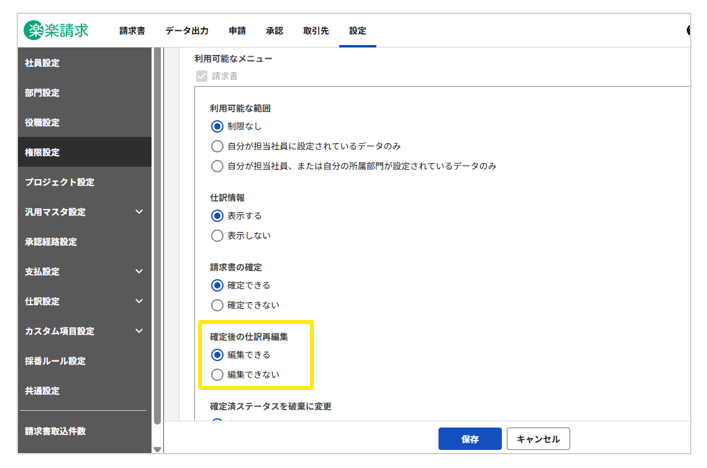Select 確定できない under 請求書の確定

coord(217,305)
